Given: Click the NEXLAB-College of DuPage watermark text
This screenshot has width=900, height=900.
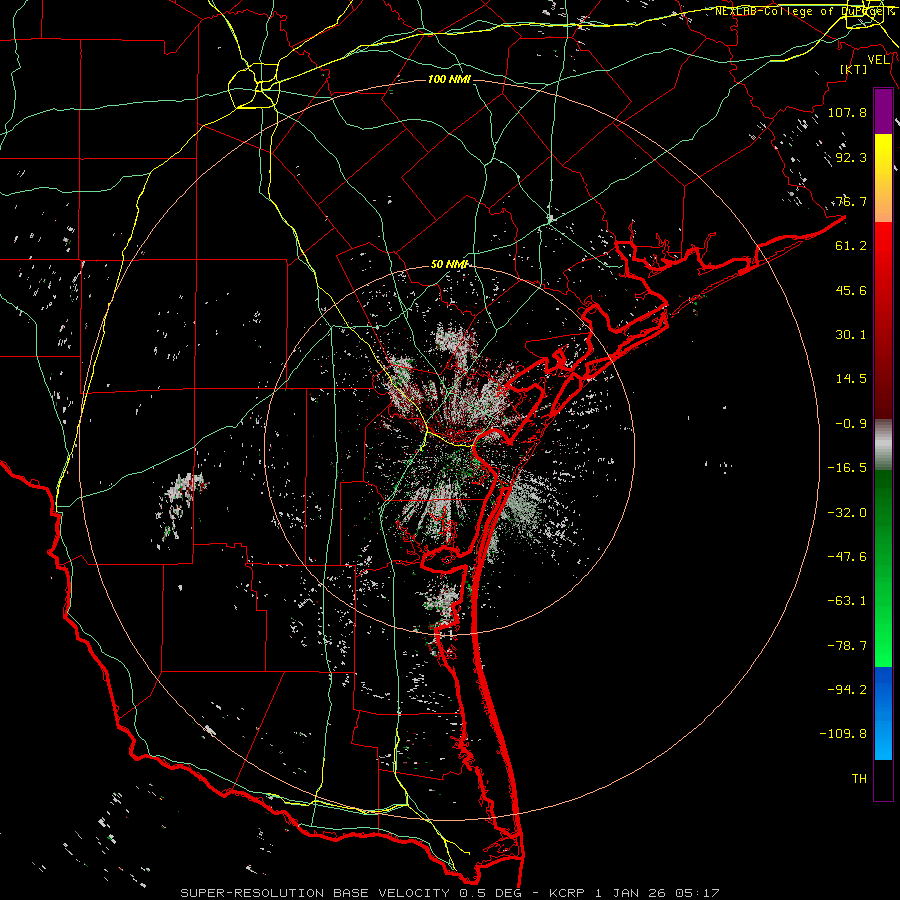Looking at the screenshot, I should (x=804, y=11).
